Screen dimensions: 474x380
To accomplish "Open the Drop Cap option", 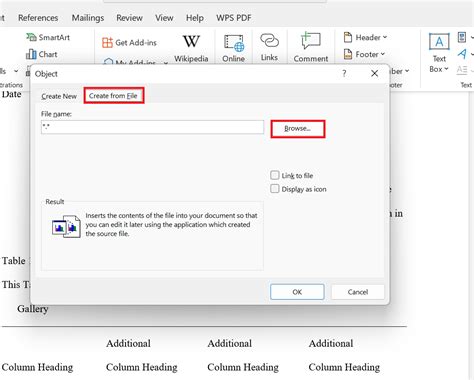I will [x=462, y=70].
